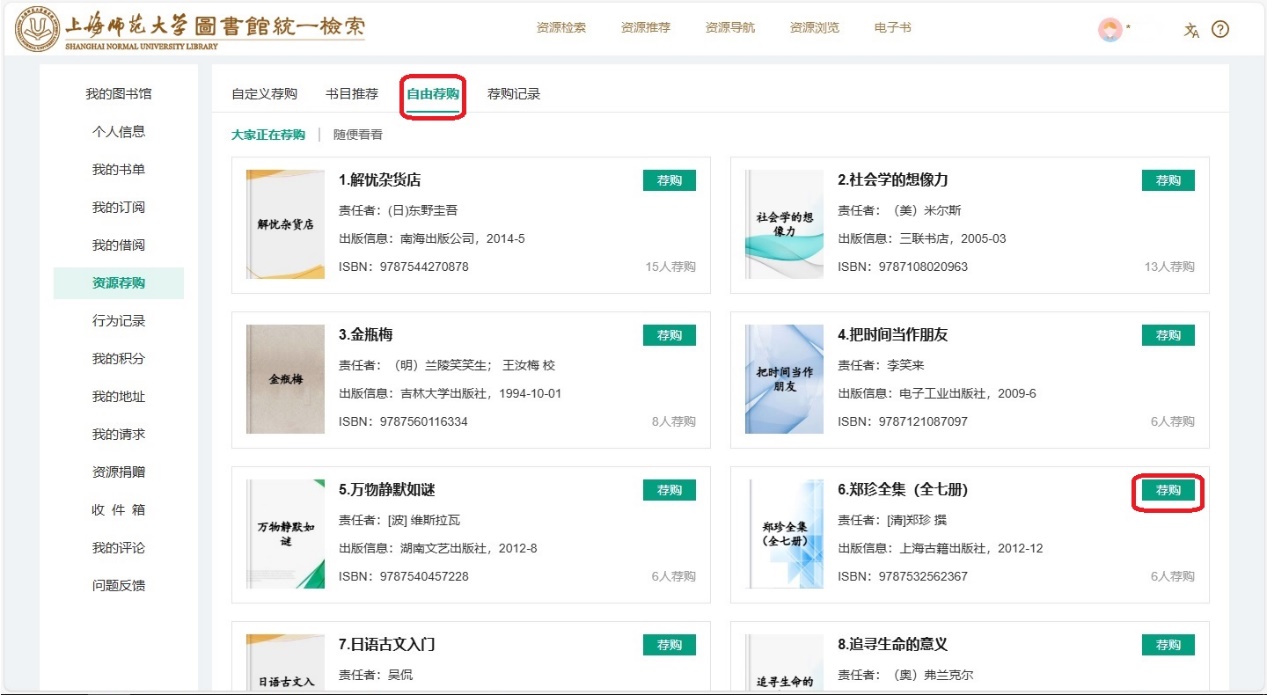Click the Shanghai Normal University Library logo
The width and height of the screenshot is (1267, 695).
(x=190, y=29)
